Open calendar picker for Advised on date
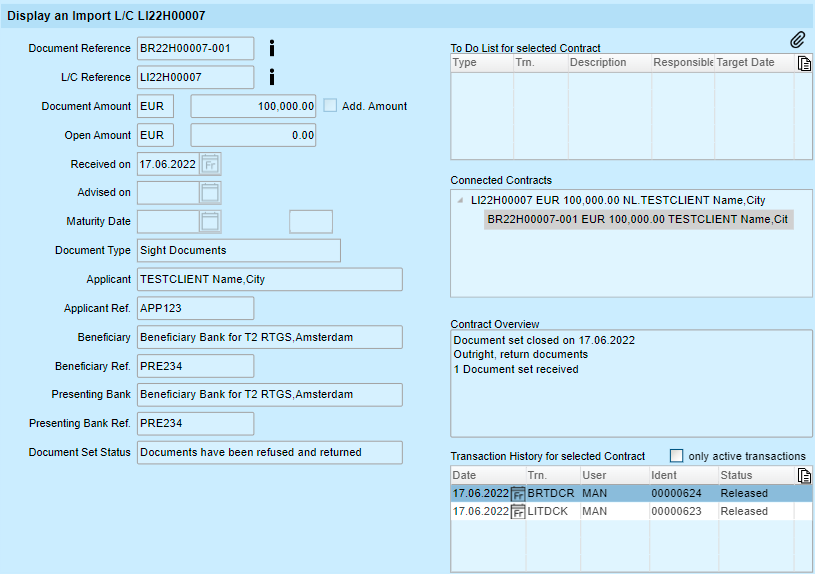The width and height of the screenshot is (815, 574). [x=211, y=193]
